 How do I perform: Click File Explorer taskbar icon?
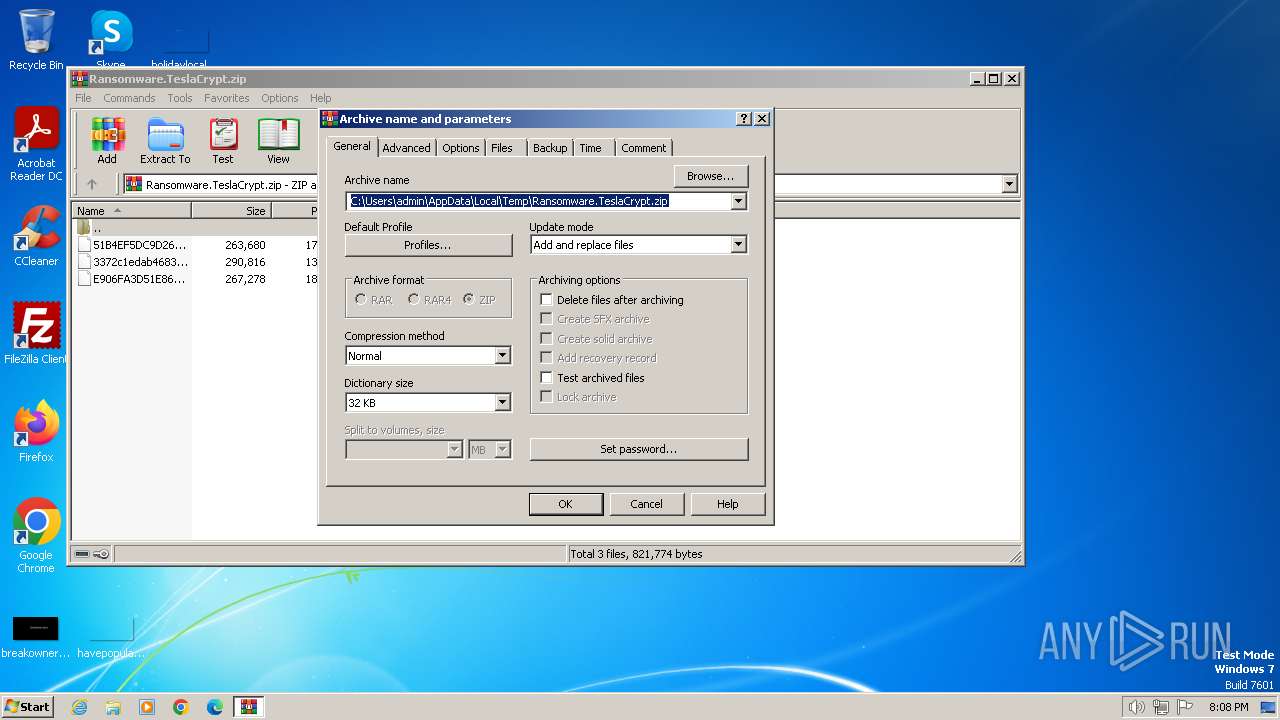(113, 707)
